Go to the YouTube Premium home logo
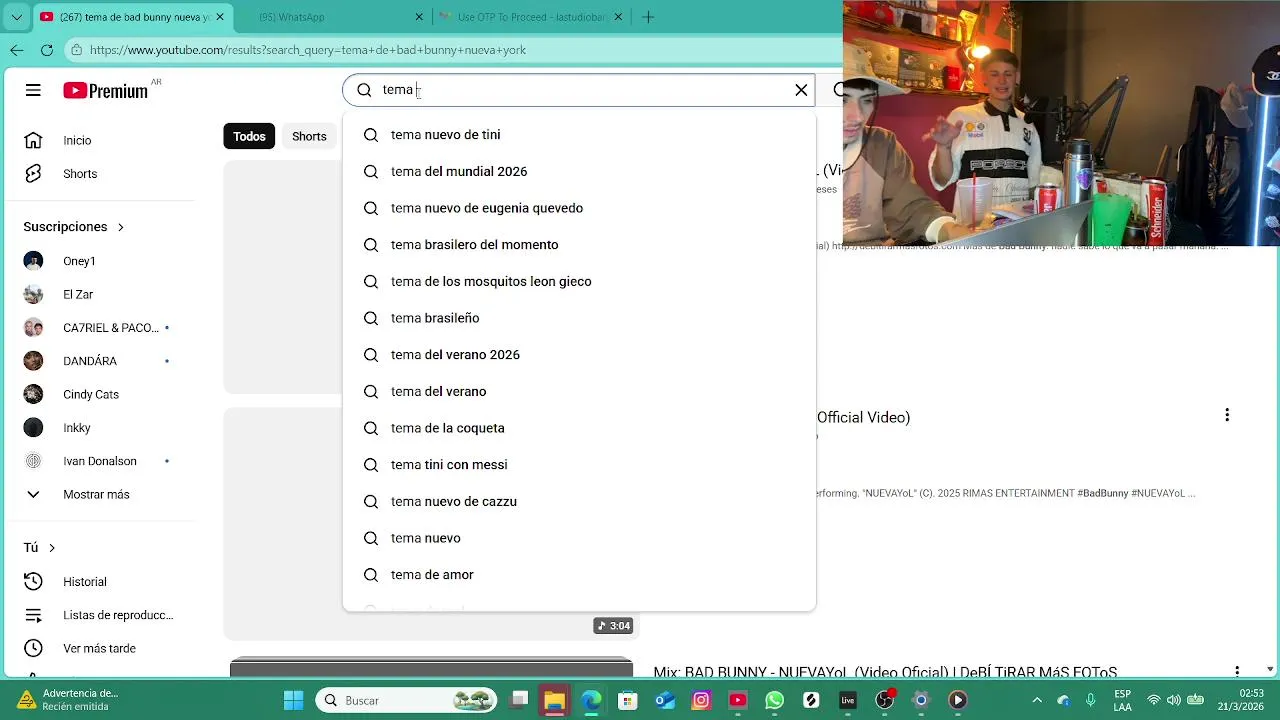1280x720 pixels. point(105,90)
